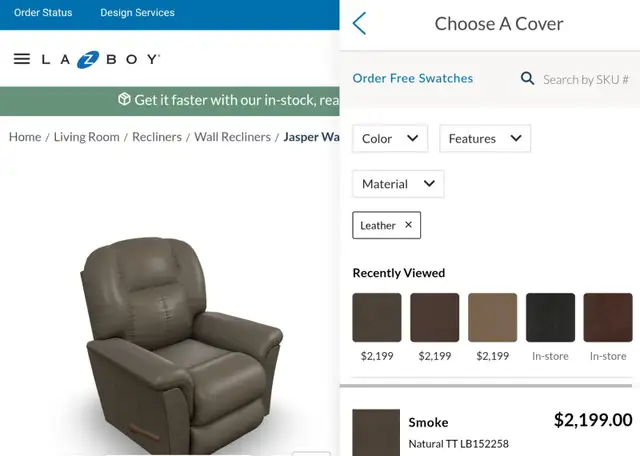Select the black In-store swatch

550,317
